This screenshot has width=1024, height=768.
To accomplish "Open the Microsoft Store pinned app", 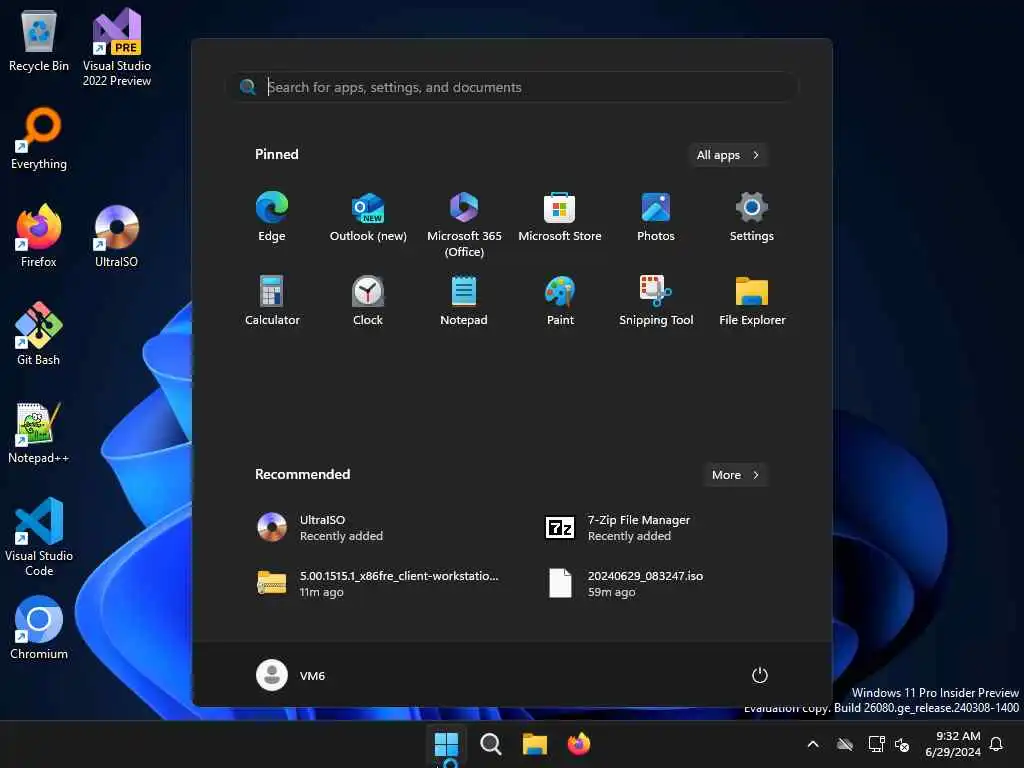I will 560,217.
